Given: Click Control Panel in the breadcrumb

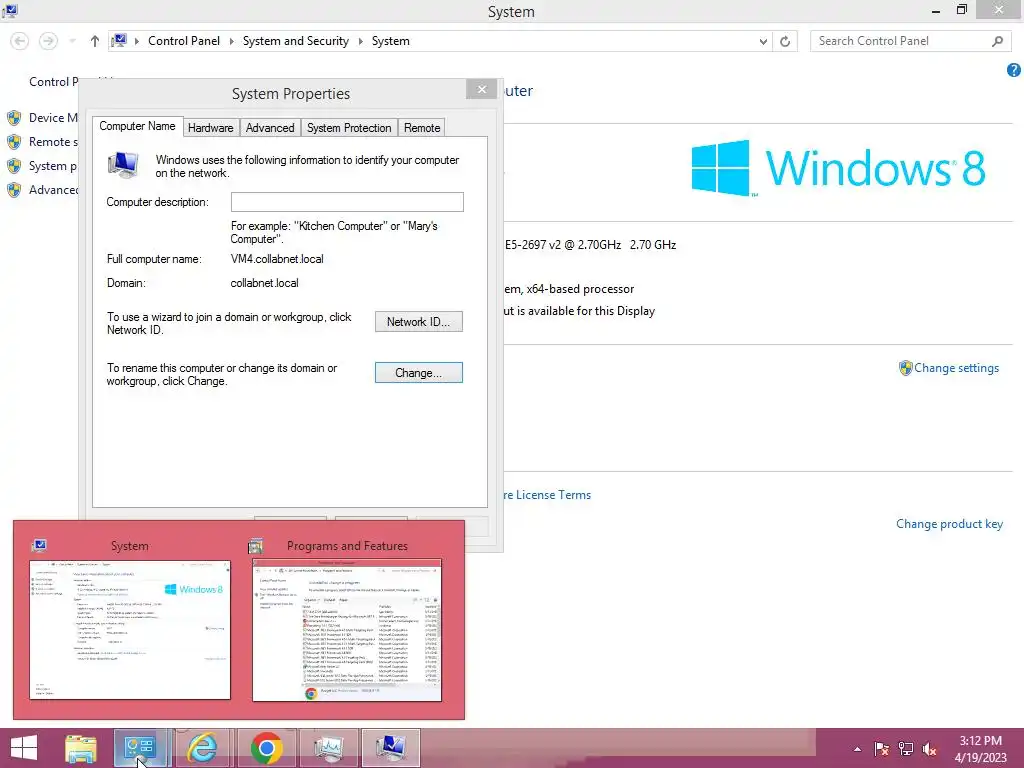Looking at the screenshot, I should coord(184,41).
